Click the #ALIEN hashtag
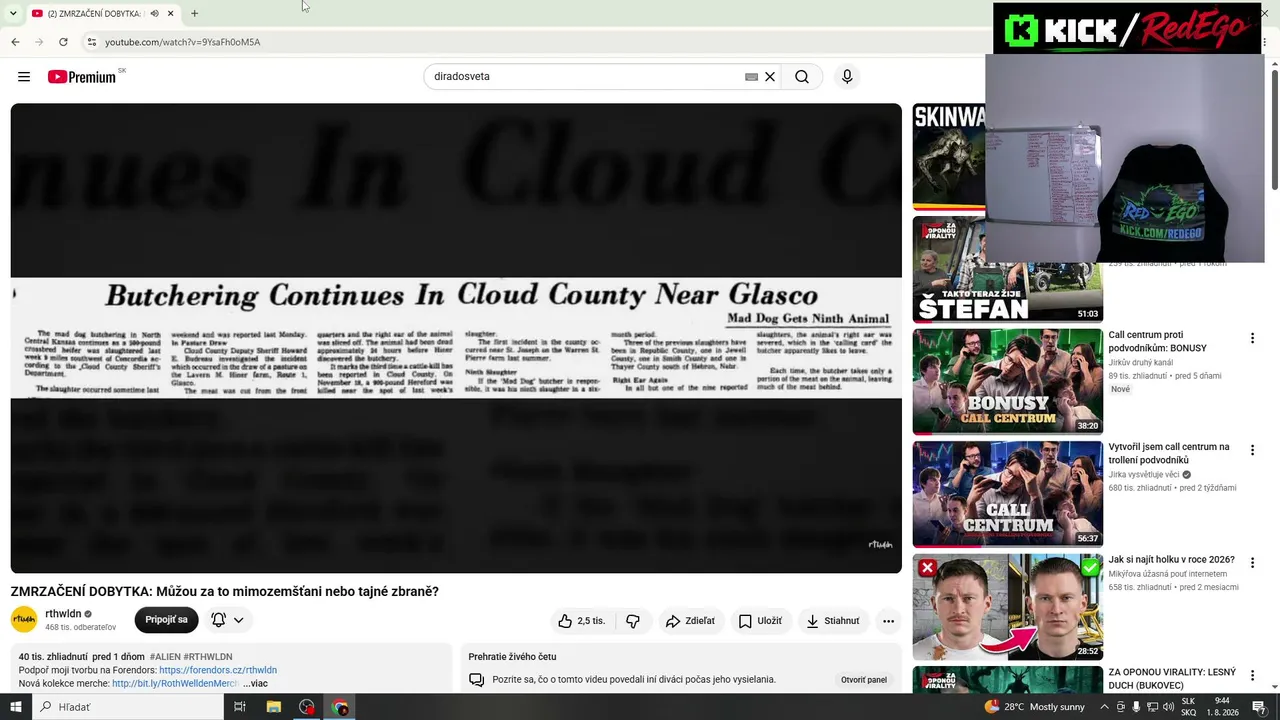This screenshot has width=1280, height=720. pyautogui.click(x=165, y=657)
